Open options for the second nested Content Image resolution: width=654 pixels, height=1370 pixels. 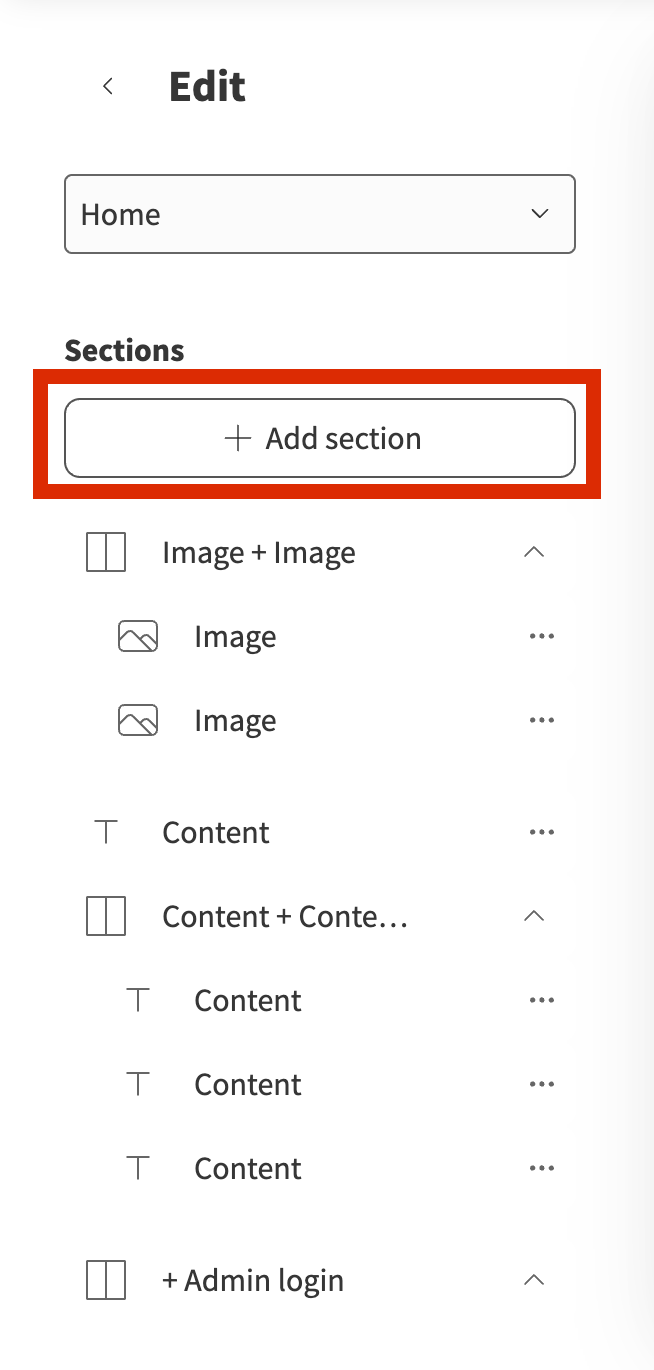tap(541, 1084)
